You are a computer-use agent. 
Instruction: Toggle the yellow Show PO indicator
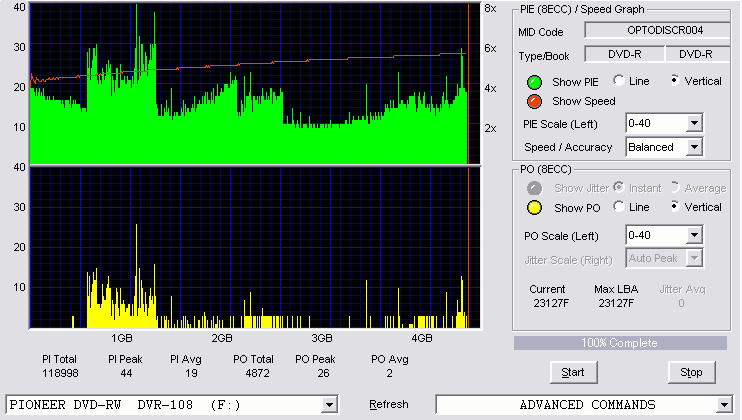click(x=534, y=208)
